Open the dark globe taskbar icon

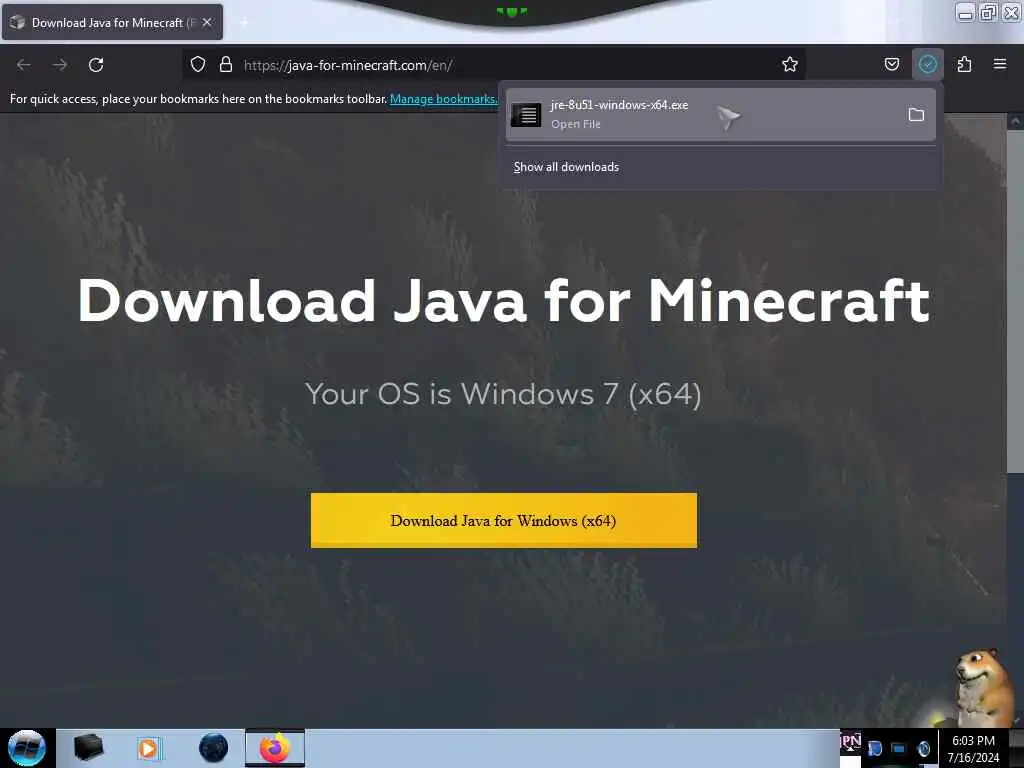tap(214, 748)
